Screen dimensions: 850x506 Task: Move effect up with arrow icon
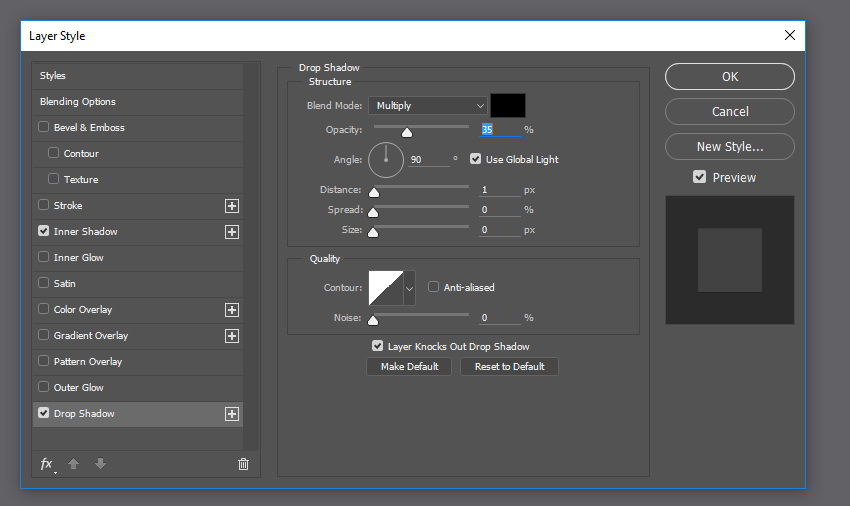74,464
